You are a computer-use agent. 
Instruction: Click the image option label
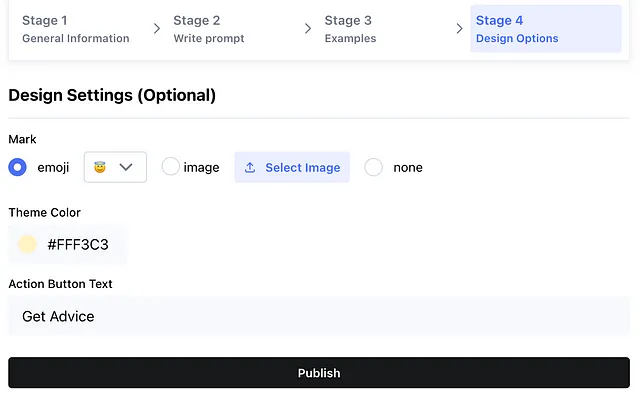tap(202, 167)
